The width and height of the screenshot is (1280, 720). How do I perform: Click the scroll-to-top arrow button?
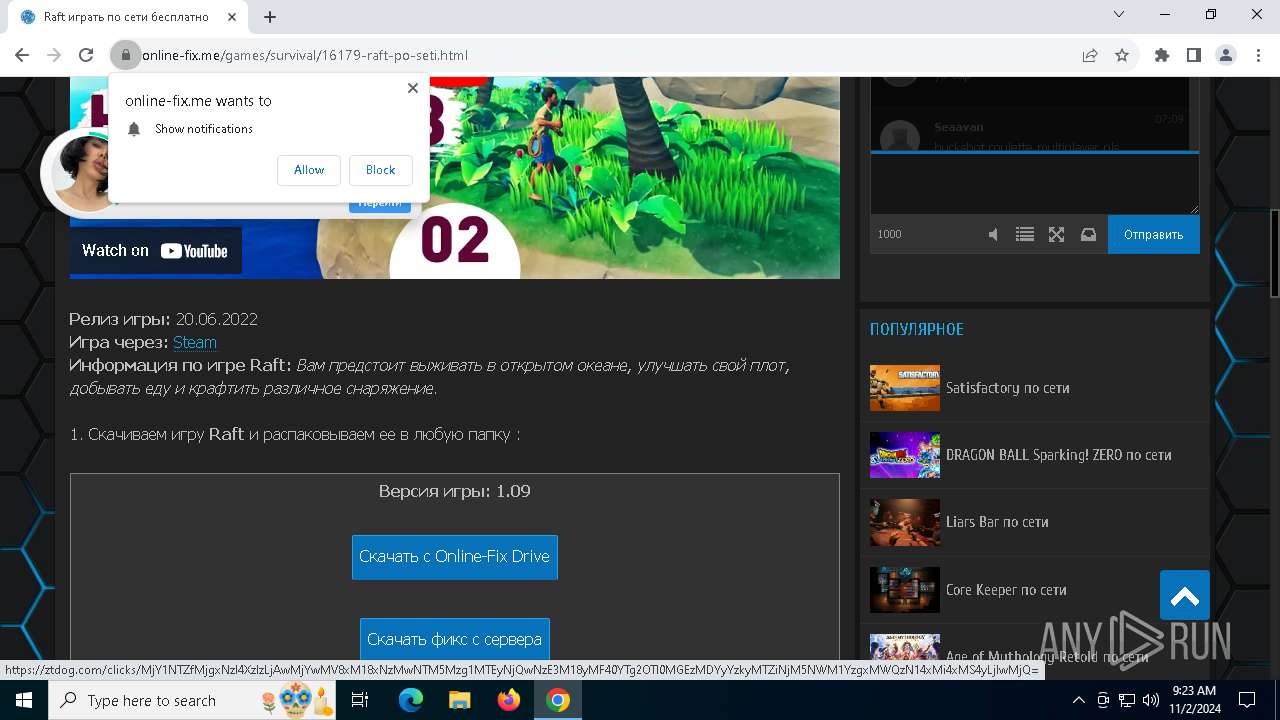click(1185, 596)
